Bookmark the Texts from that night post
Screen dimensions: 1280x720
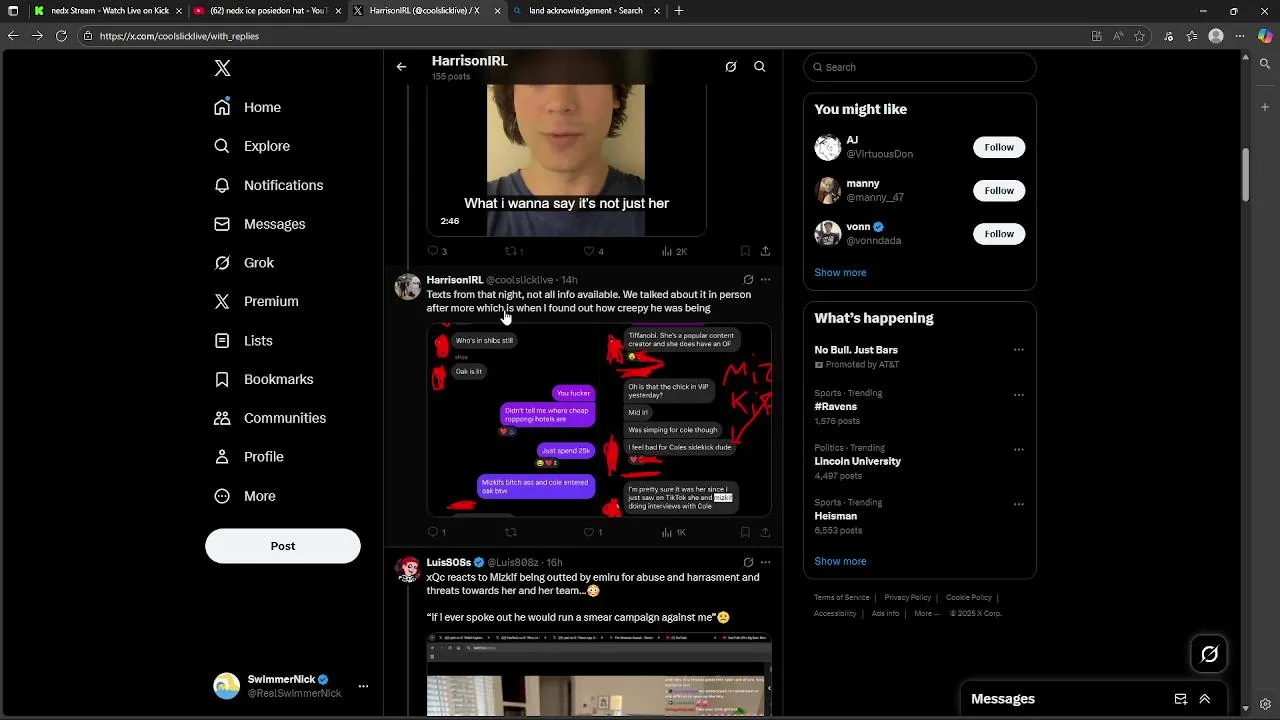tap(745, 533)
